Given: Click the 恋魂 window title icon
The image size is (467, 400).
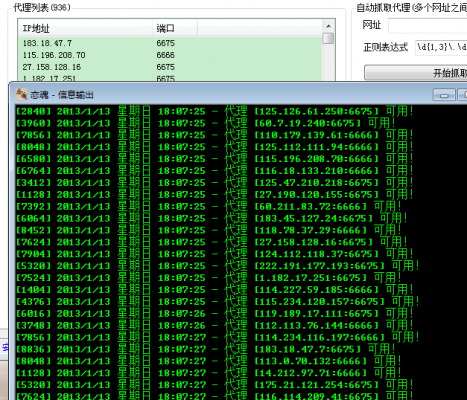Looking at the screenshot, I should pos(22,95).
